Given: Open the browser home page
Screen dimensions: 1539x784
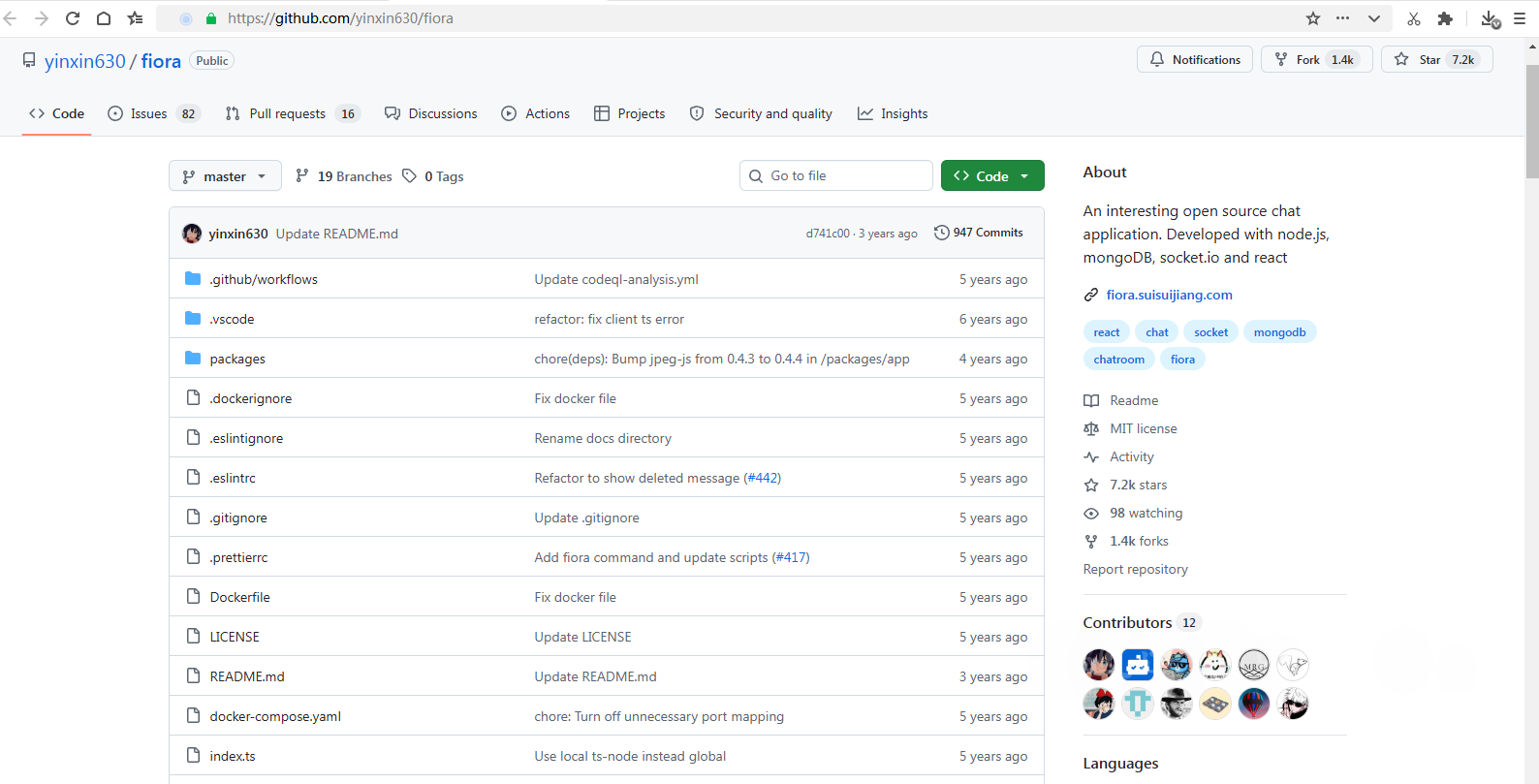Looking at the screenshot, I should 104,18.
